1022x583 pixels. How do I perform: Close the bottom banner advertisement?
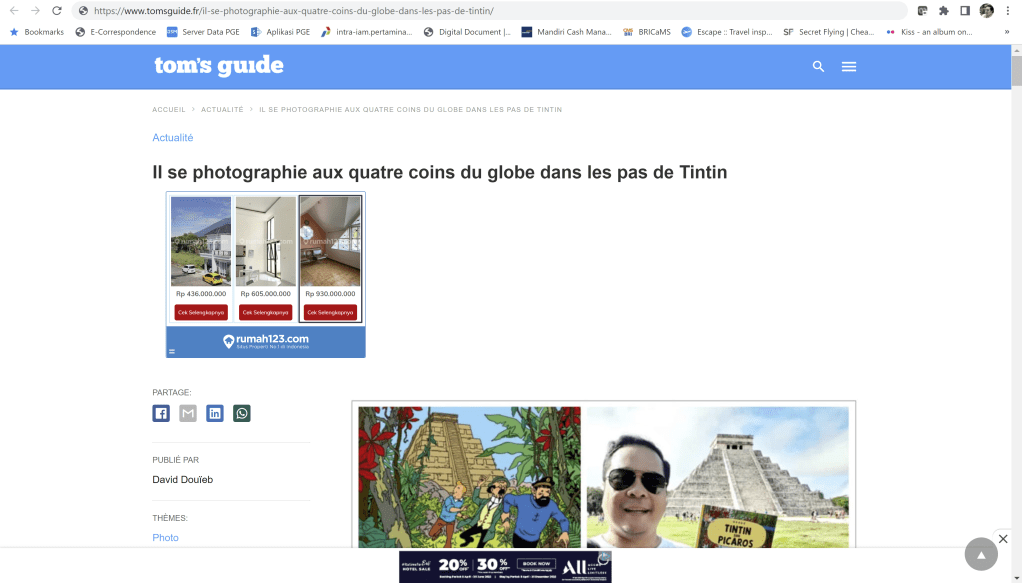(1003, 538)
